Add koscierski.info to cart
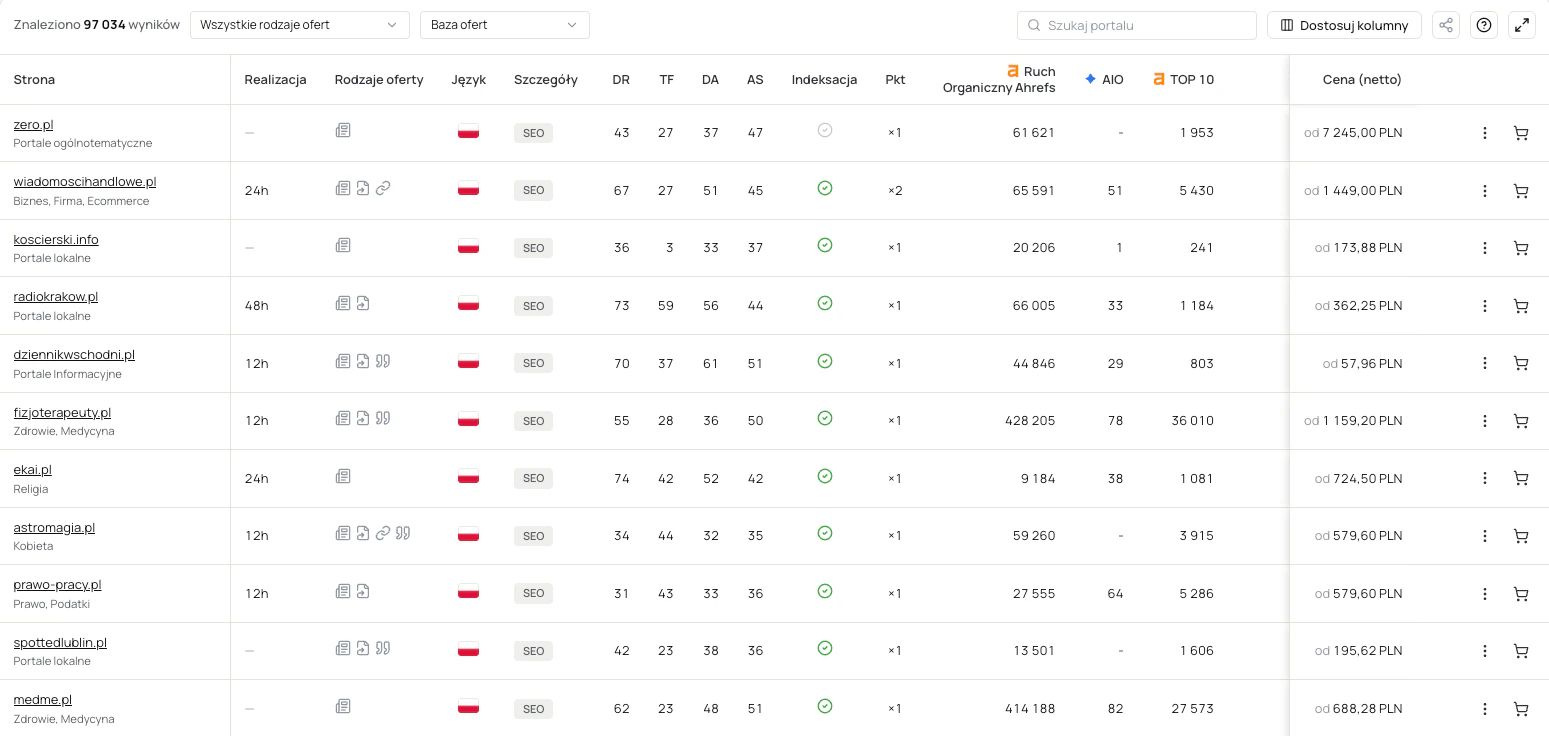This screenshot has width=1549, height=736. 1521,248
